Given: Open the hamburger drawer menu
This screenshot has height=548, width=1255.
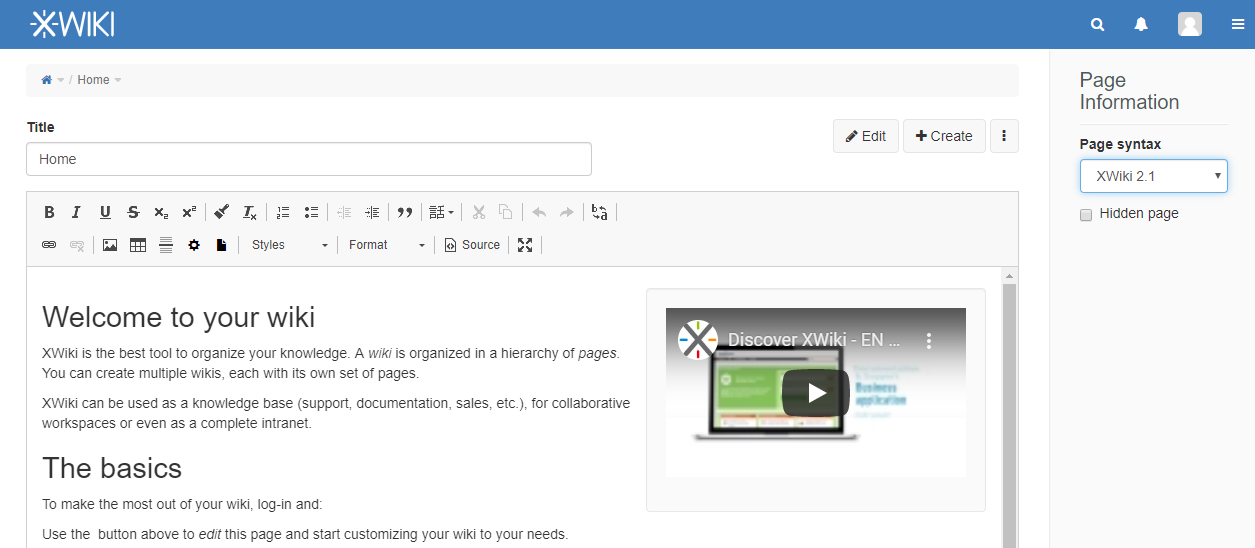Looking at the screenshot, I should click(1238, 25).
